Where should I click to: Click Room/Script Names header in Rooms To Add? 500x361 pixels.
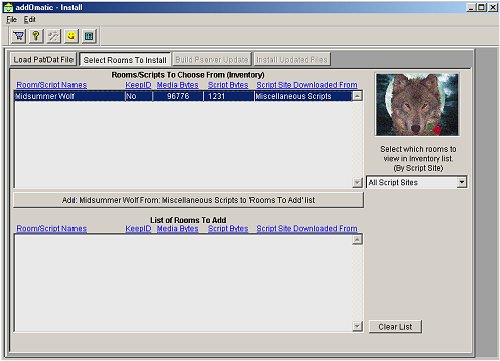(x=52, y=229)
